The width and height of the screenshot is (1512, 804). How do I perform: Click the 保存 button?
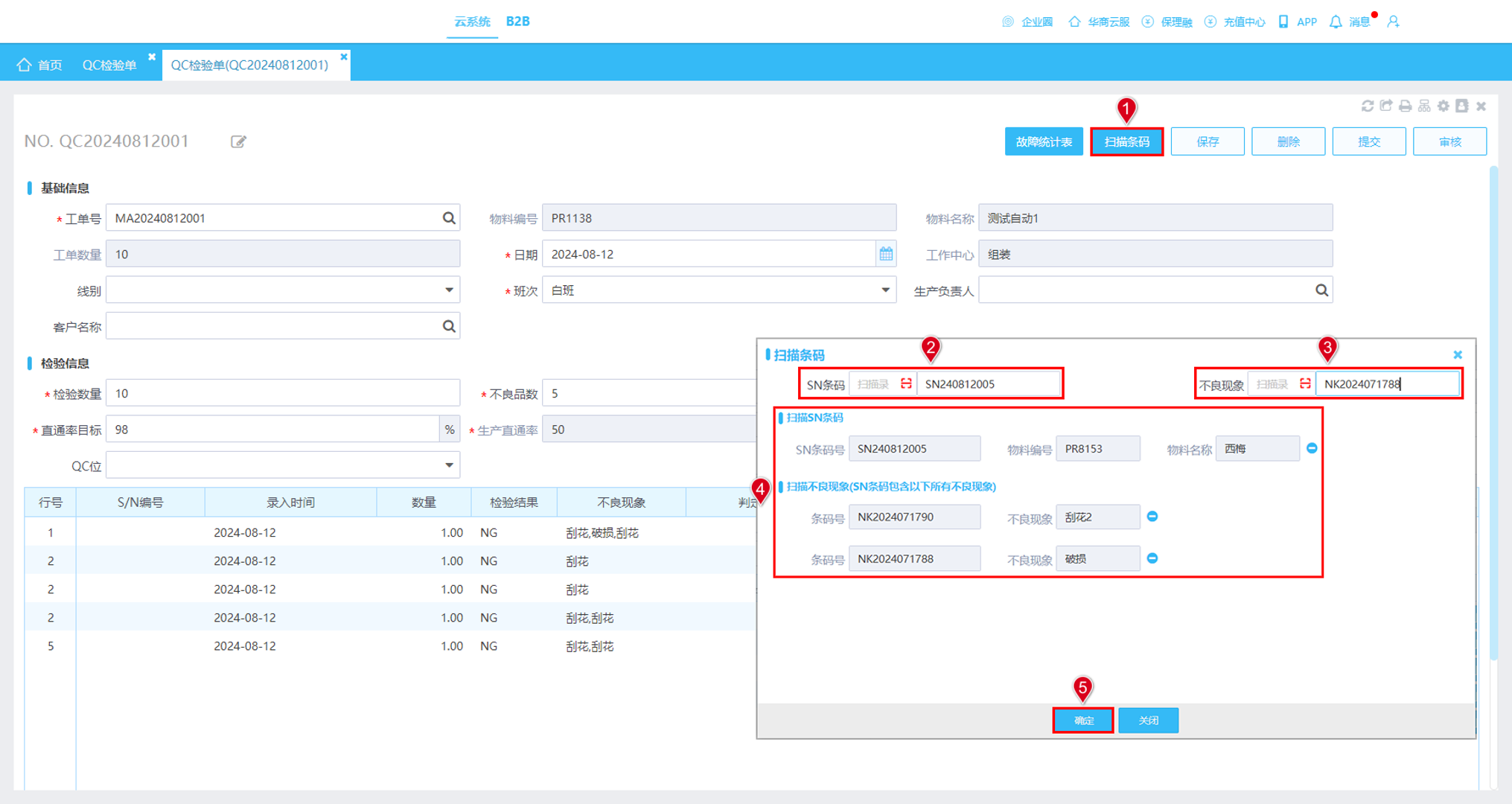click(x=1208, y=141)
